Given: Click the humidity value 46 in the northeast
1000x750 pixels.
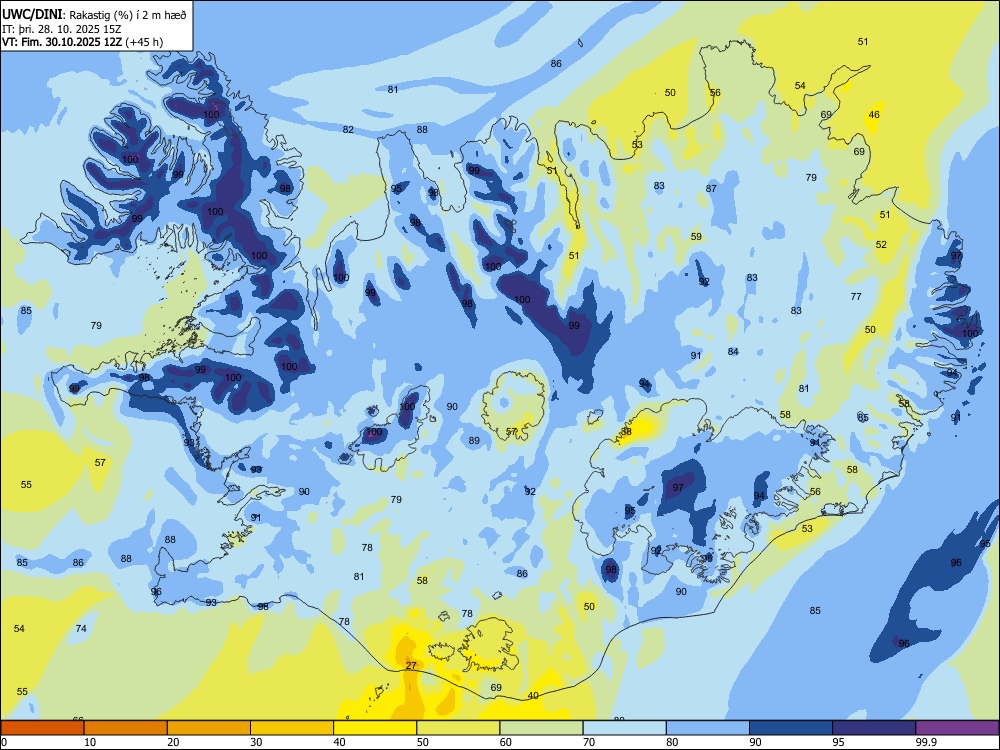Looking at the screenshot, I should click(x=874, y=115).
